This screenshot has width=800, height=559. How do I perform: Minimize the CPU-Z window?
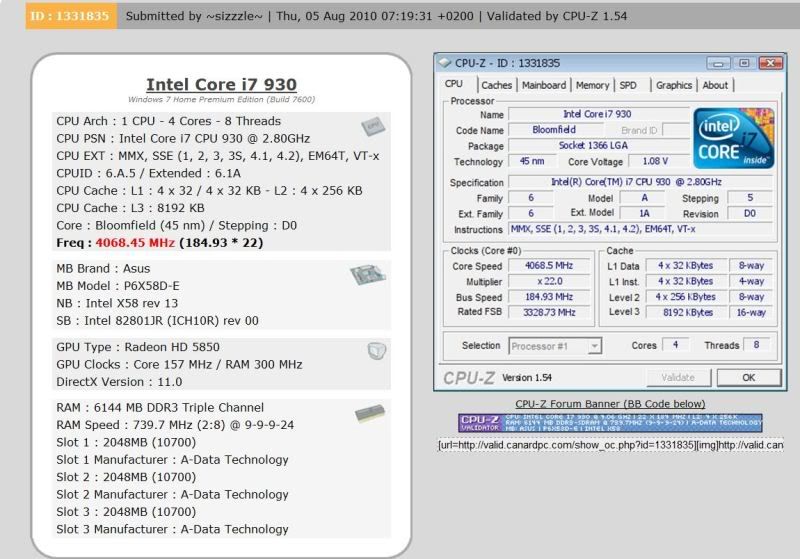pos(718,63)
